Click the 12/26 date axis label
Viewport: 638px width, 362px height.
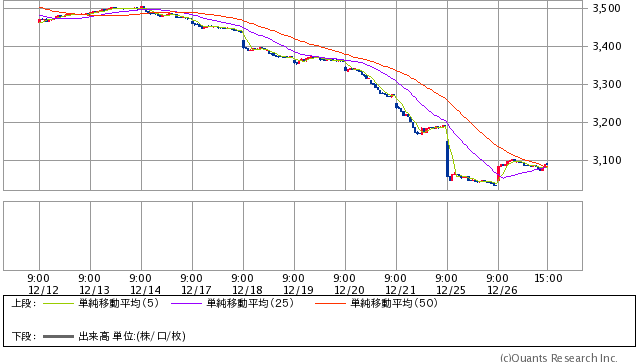click(502, 290)
